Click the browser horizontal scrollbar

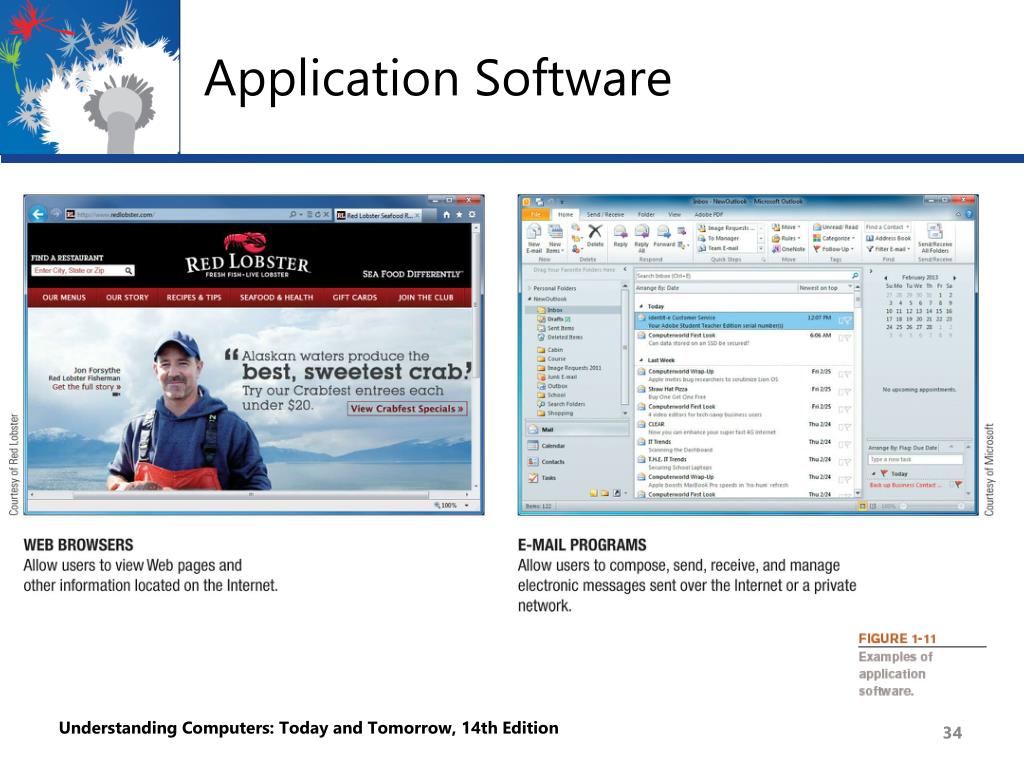pyautogui.click(x=251, y=495)
